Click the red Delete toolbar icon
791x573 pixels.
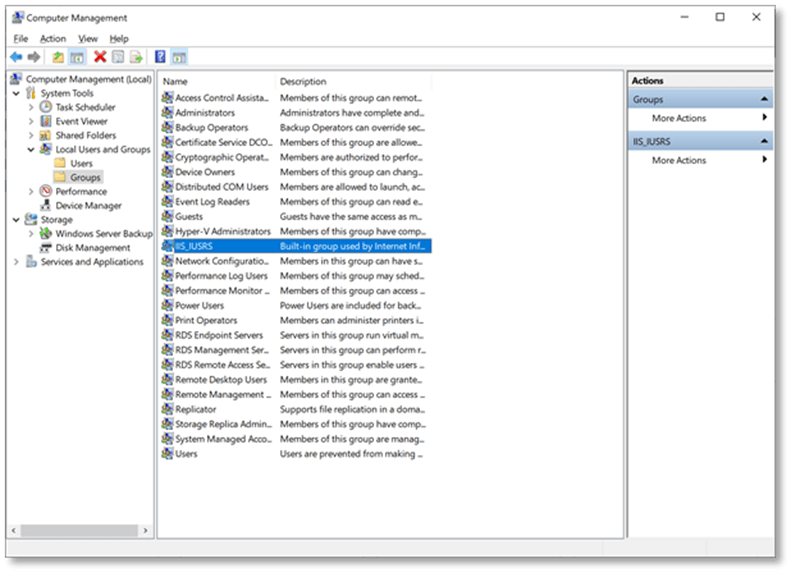click(100, 57)
